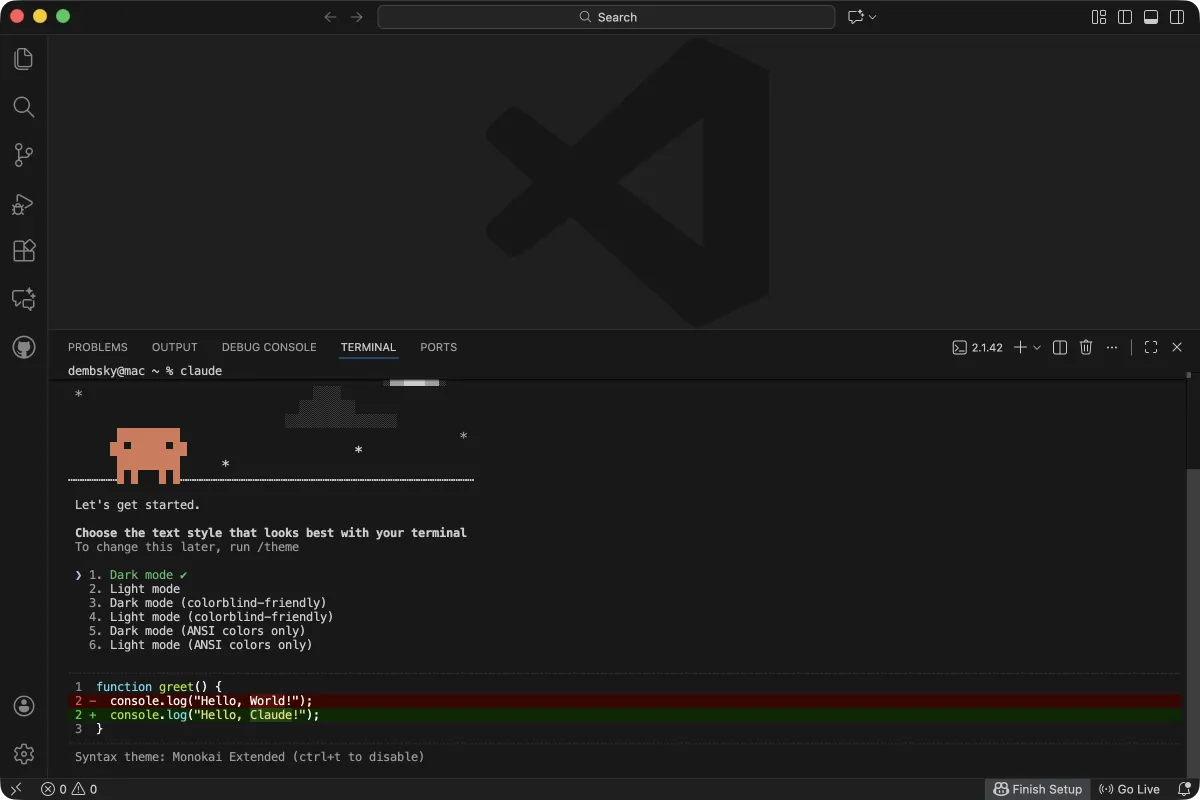Open the terminal more actions ellipsis menu
Viewport: 1200px width, 800px height.
tap(1112, 347)
